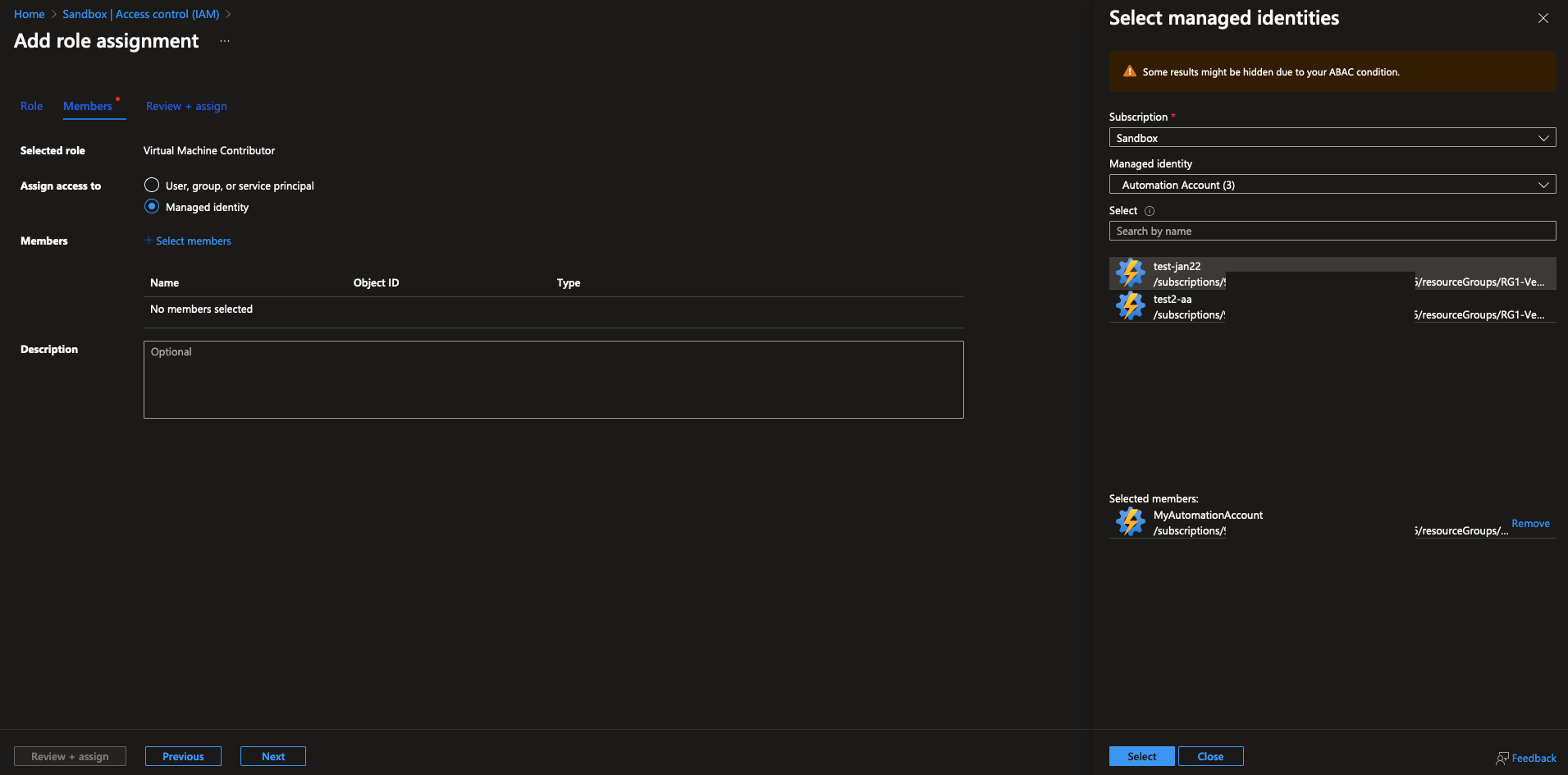Click the MyAutomationAccount name text
The width and height of the screenshot is (1568, 775).
(1208, 515)
